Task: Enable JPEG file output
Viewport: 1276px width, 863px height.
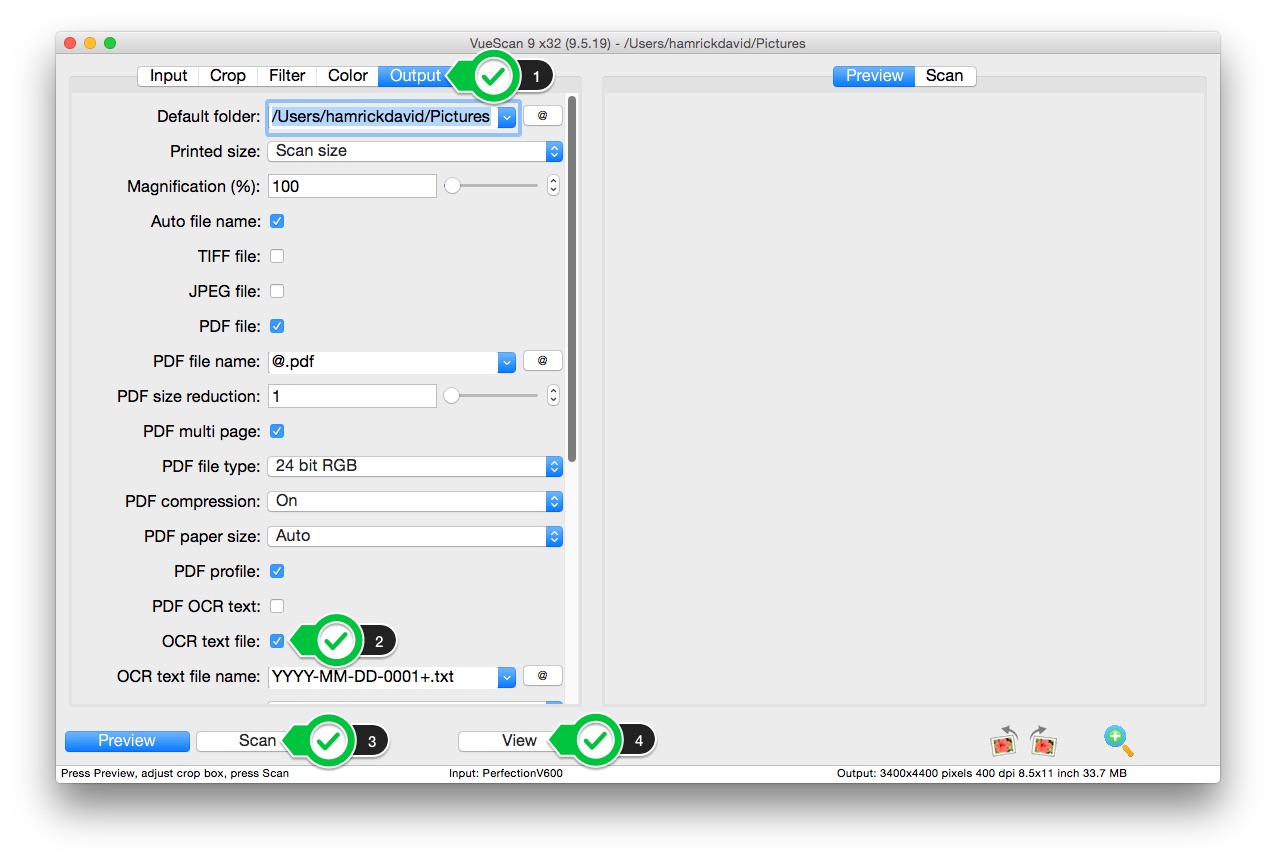Action: [x=276, y=291]
